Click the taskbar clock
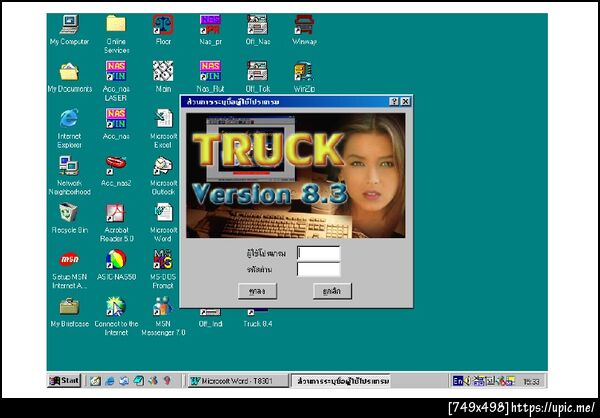600x418 pixels. pos(532,382)
